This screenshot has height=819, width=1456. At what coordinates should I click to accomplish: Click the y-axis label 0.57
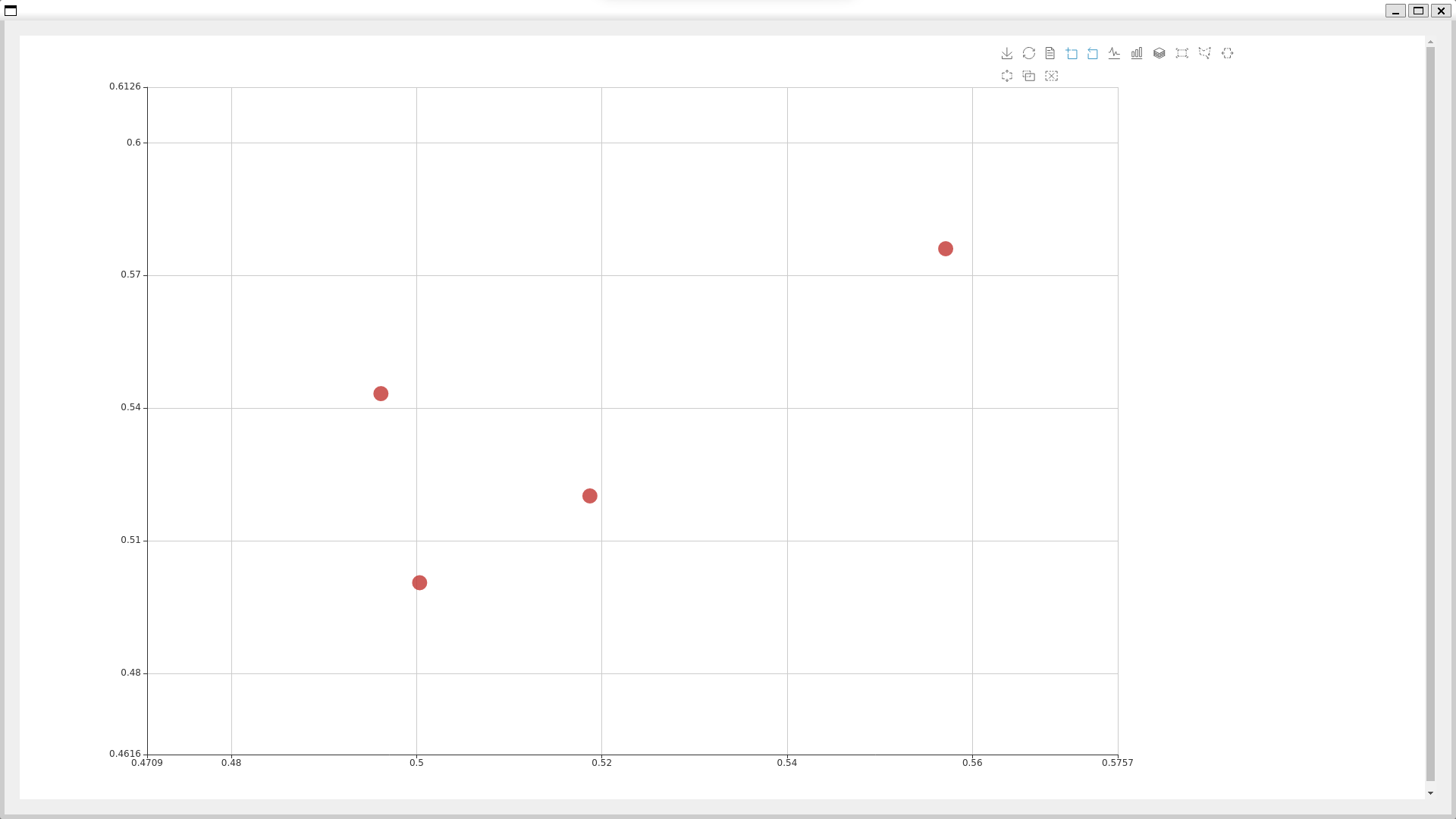coord(131,275)
